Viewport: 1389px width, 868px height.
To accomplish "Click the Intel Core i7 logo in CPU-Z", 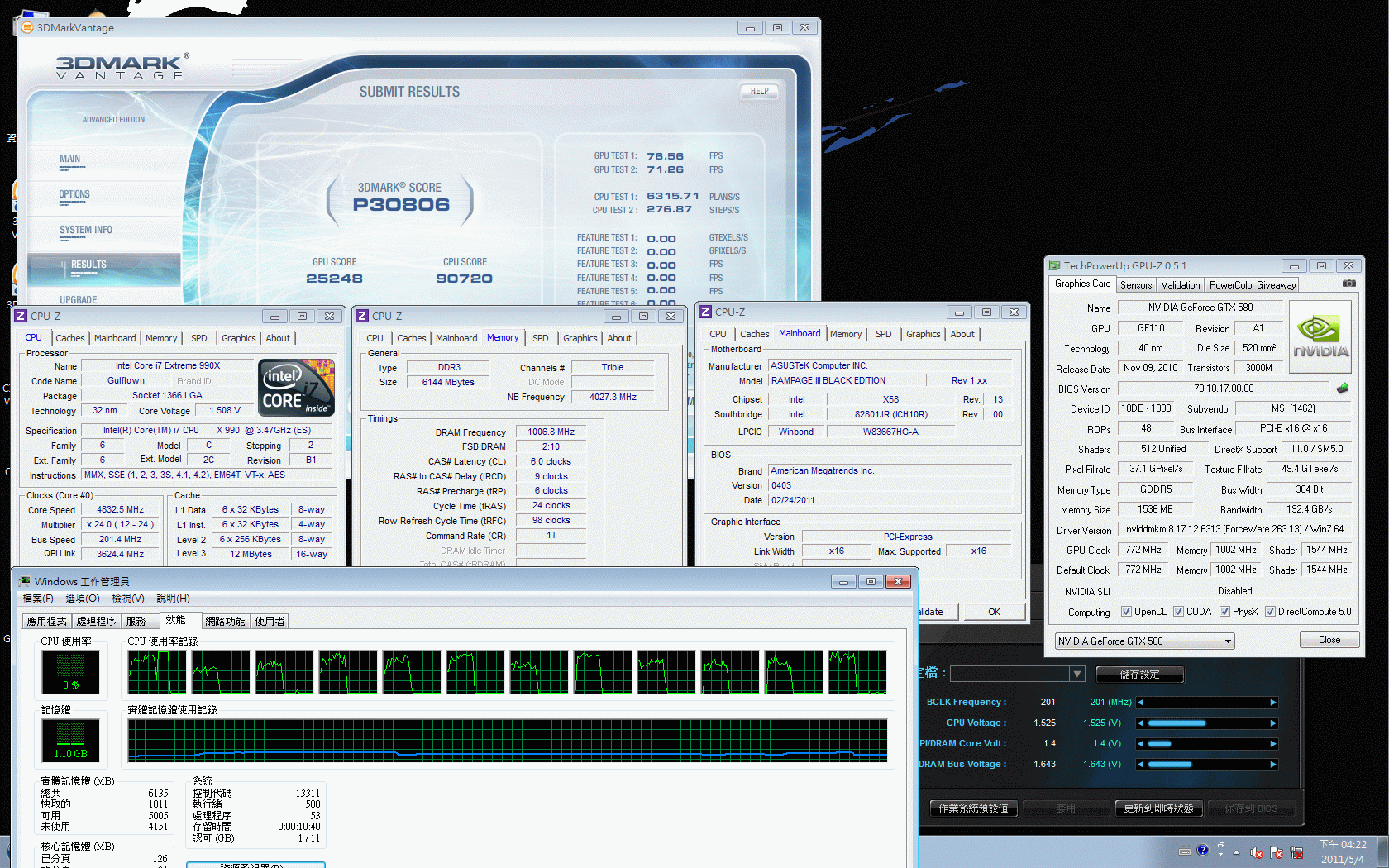I will (x=296, y=387).
